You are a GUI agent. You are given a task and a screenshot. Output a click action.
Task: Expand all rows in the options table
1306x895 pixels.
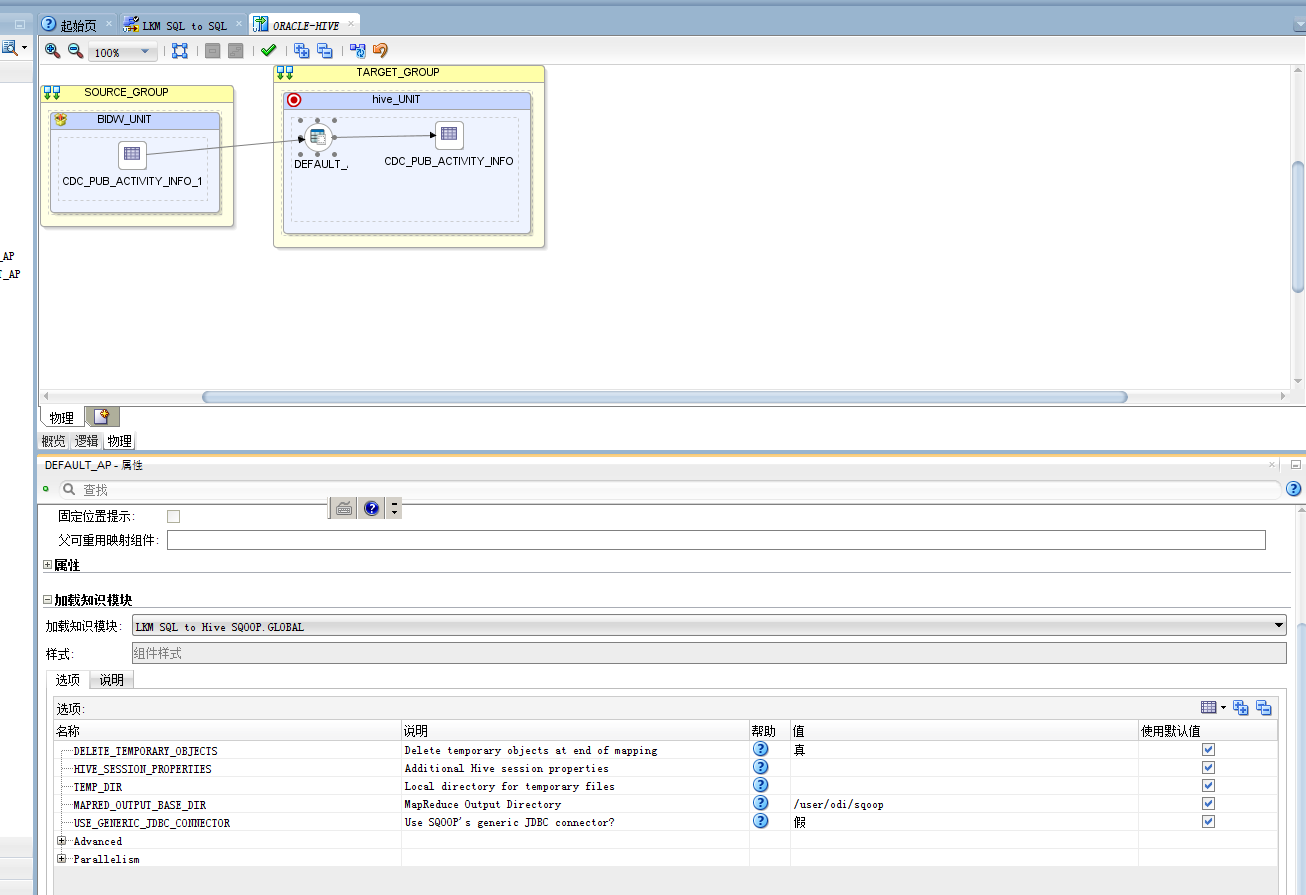tap(1241, 707)
